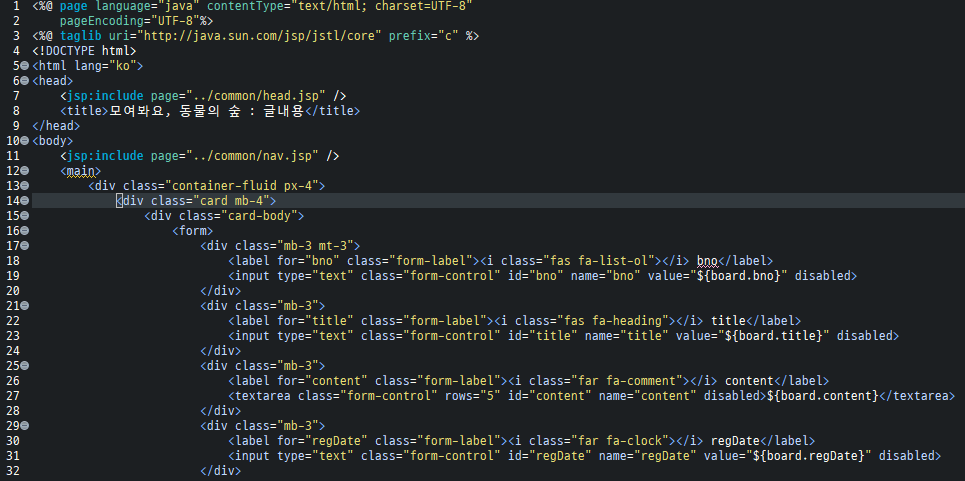Click the underlined bno label text on line 18

pyautogui.click(x=707, y=261)
